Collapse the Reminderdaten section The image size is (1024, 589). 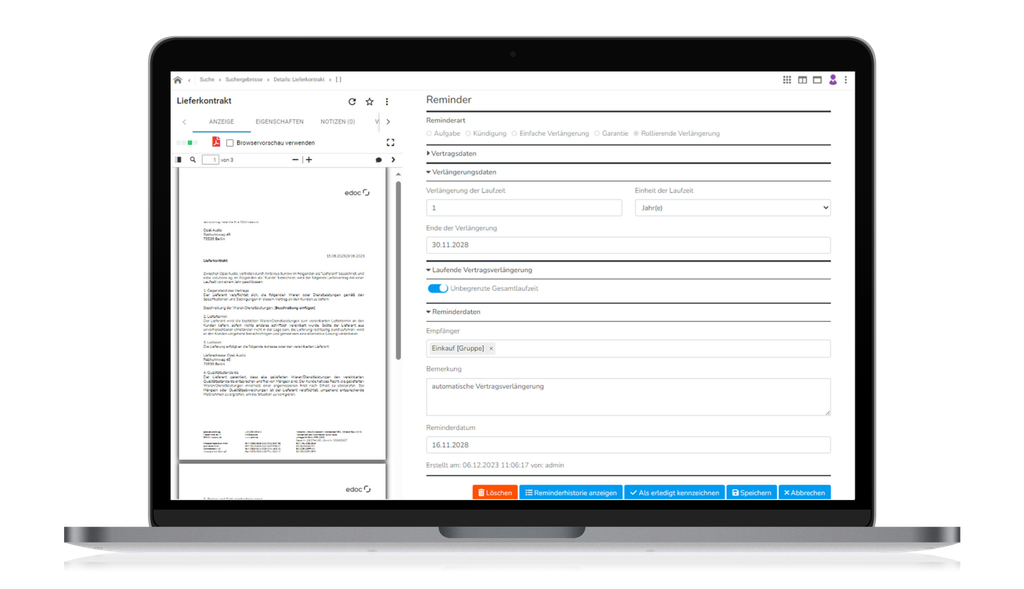pos(453,312)
